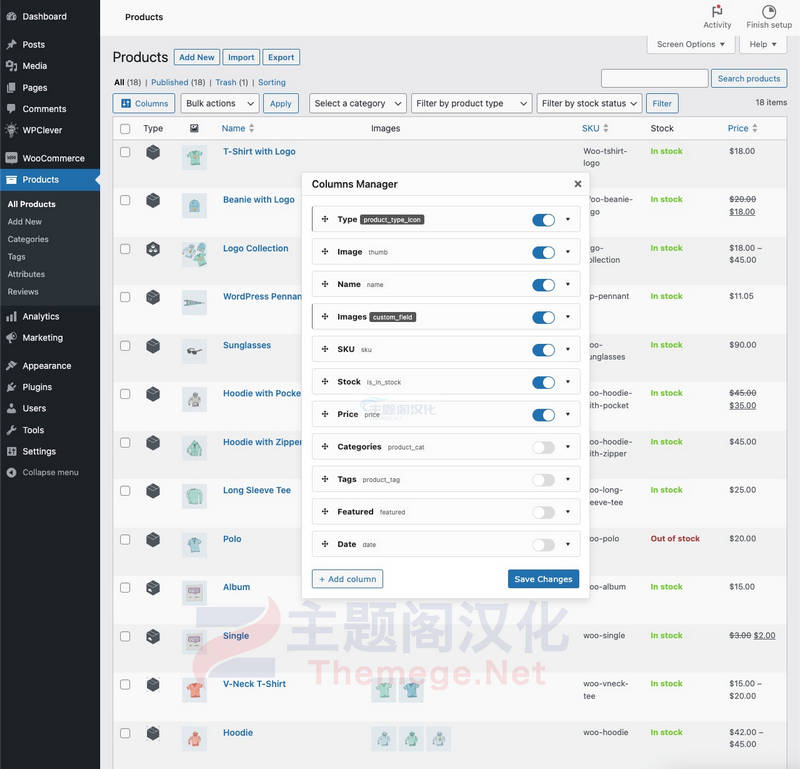Open the Appearance menu

[x=46, y=366]
